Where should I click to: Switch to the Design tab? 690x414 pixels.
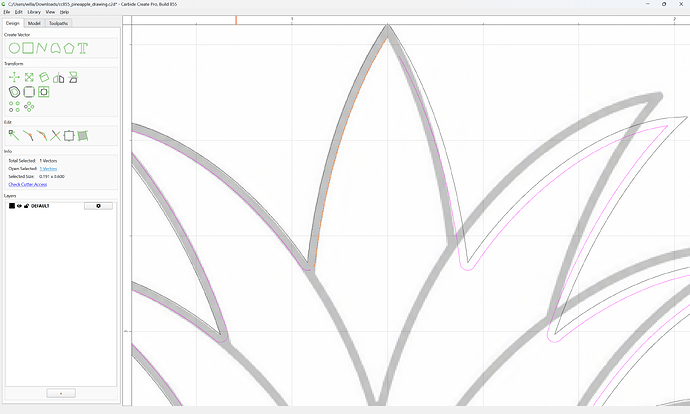[x=13, y=23]
